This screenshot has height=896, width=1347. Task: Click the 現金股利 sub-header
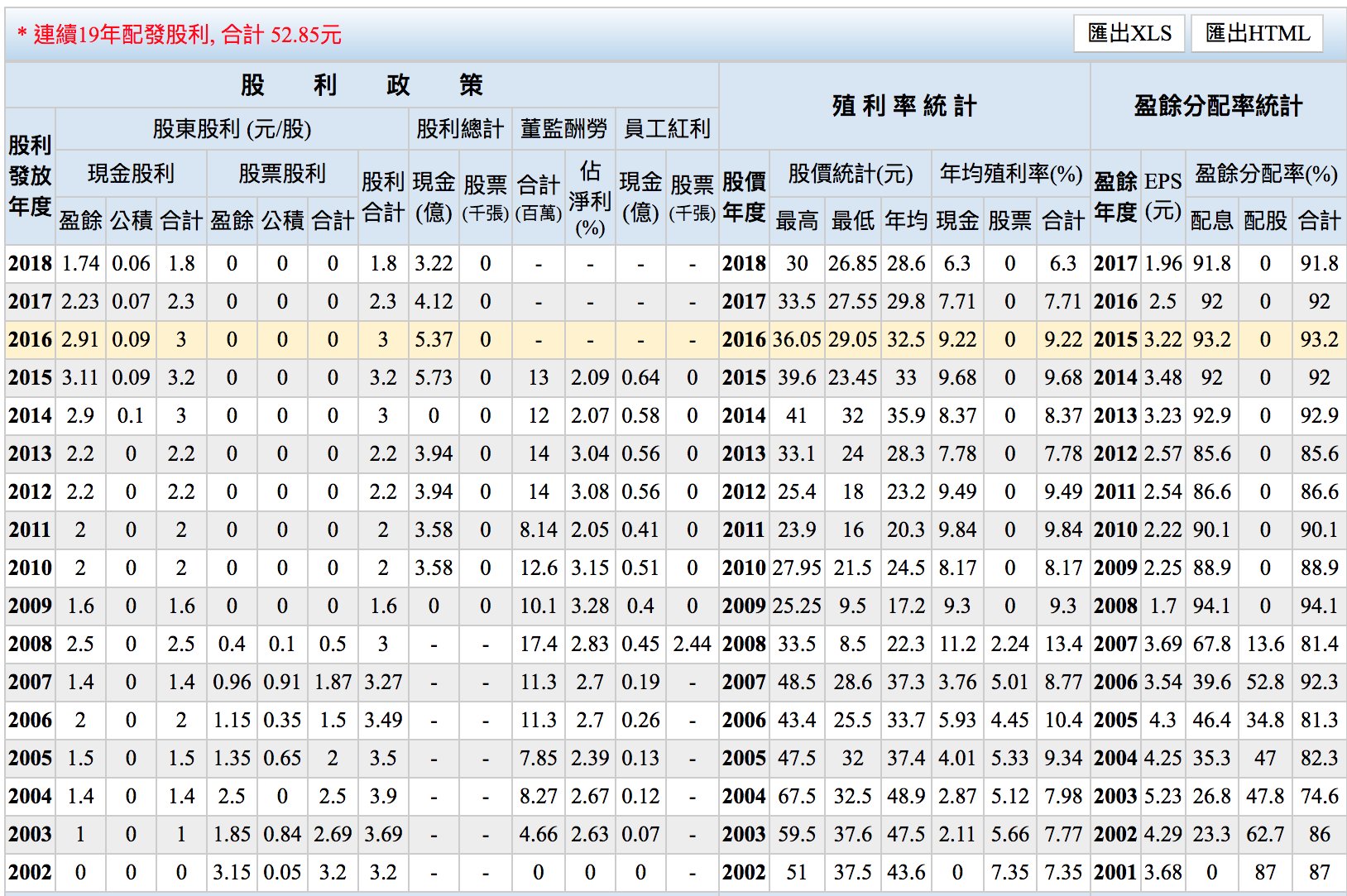coord(131,174)
